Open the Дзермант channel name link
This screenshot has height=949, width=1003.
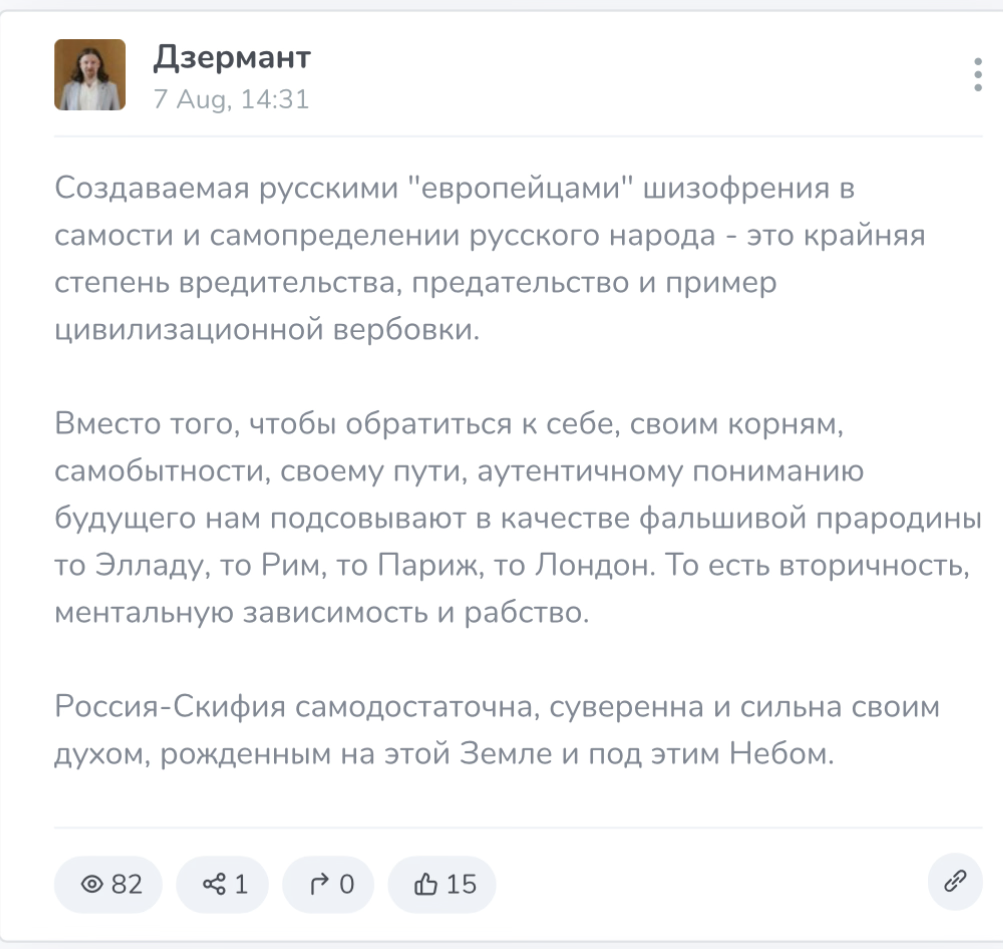click(x=232, y=58)
